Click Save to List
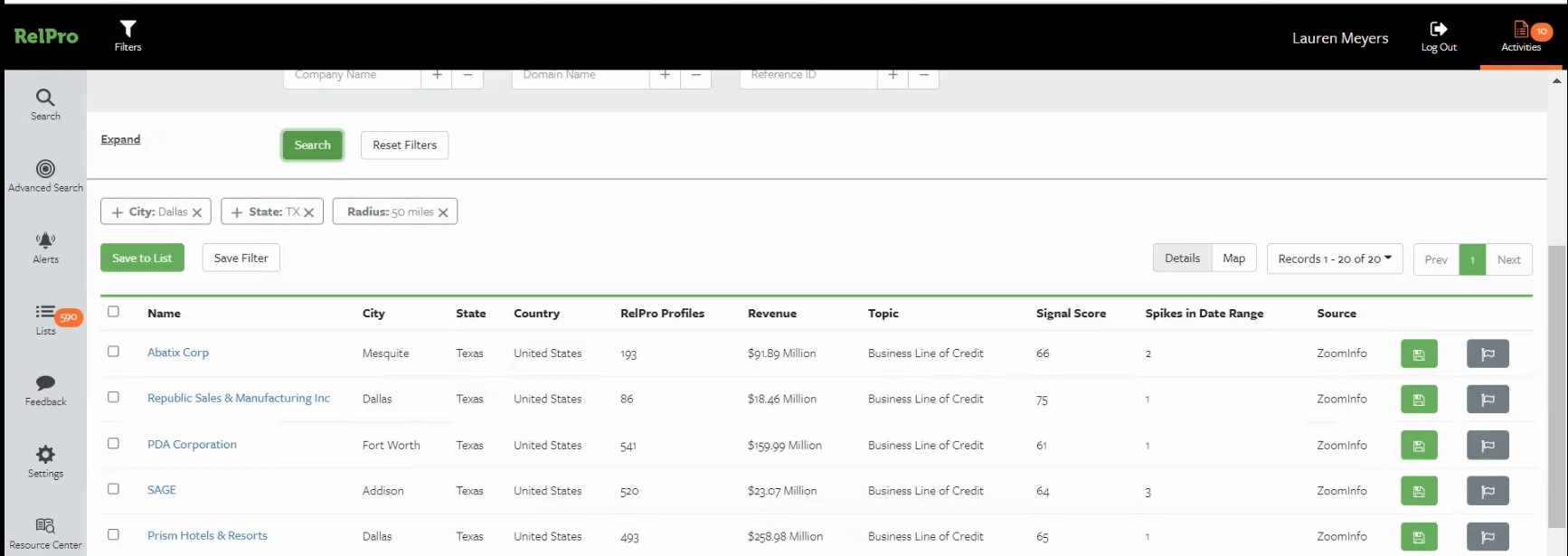Image resolution: width=1568 pixels, height=556 pixels. point(142,258)
